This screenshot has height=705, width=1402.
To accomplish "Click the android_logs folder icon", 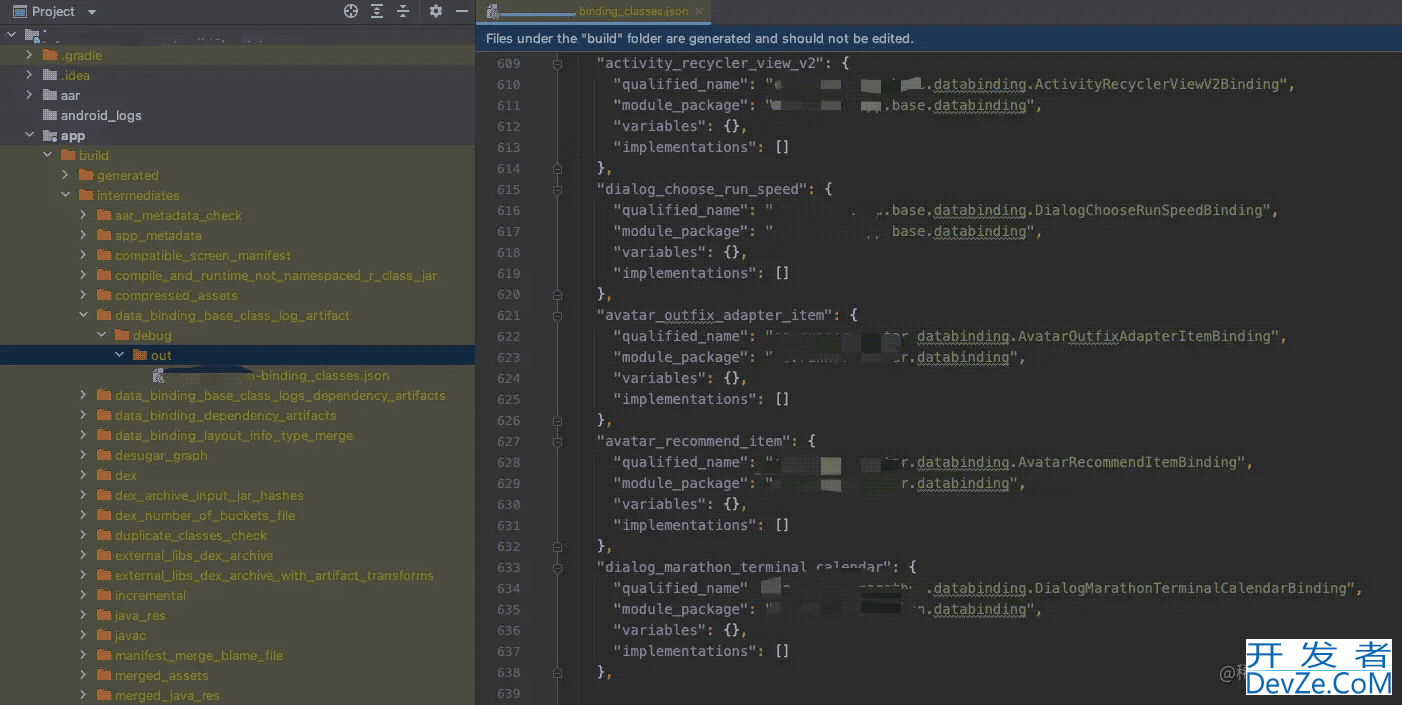I will [x=50, y=115].
